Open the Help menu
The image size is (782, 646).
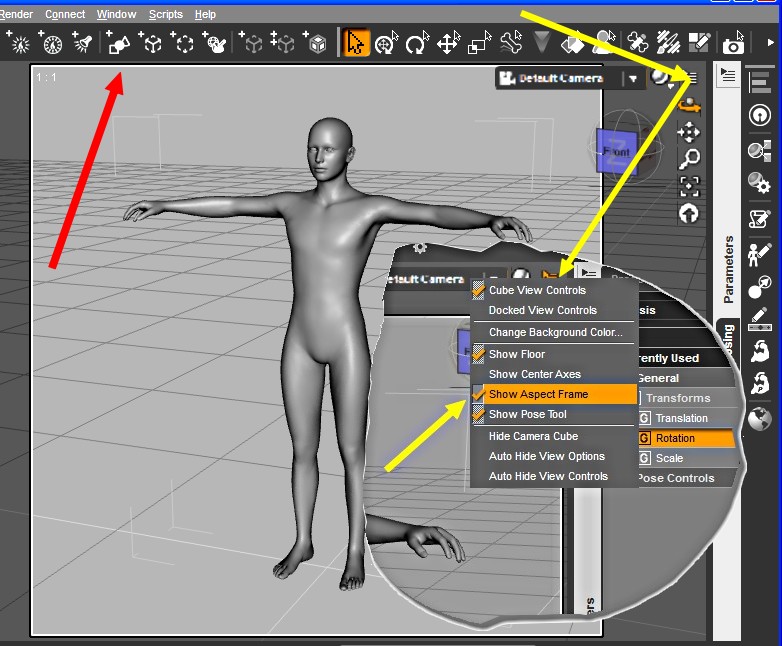pyautogui.click(x=205, y=14)
